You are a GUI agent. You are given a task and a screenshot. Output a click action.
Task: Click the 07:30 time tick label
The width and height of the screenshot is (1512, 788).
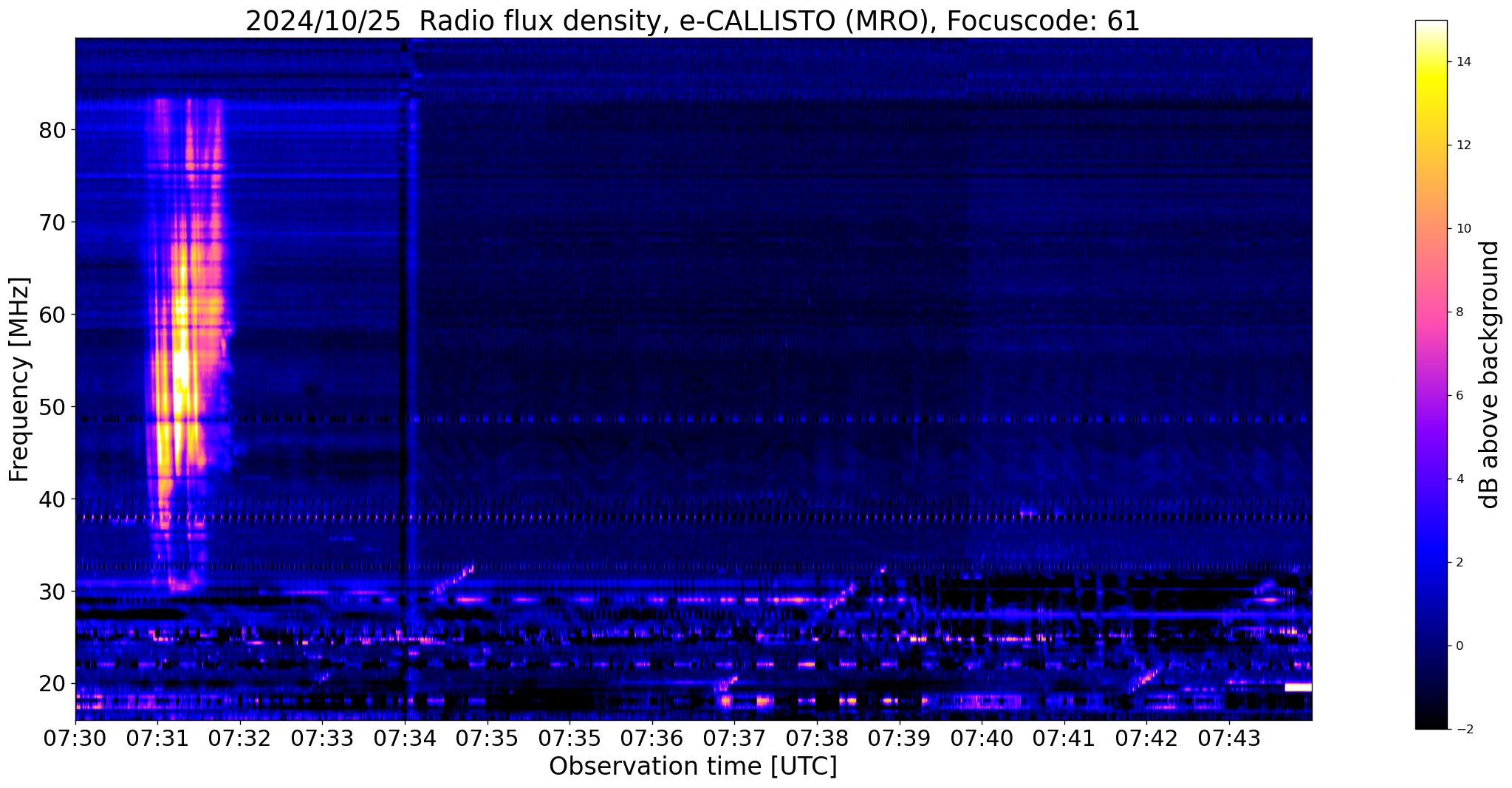75,739
